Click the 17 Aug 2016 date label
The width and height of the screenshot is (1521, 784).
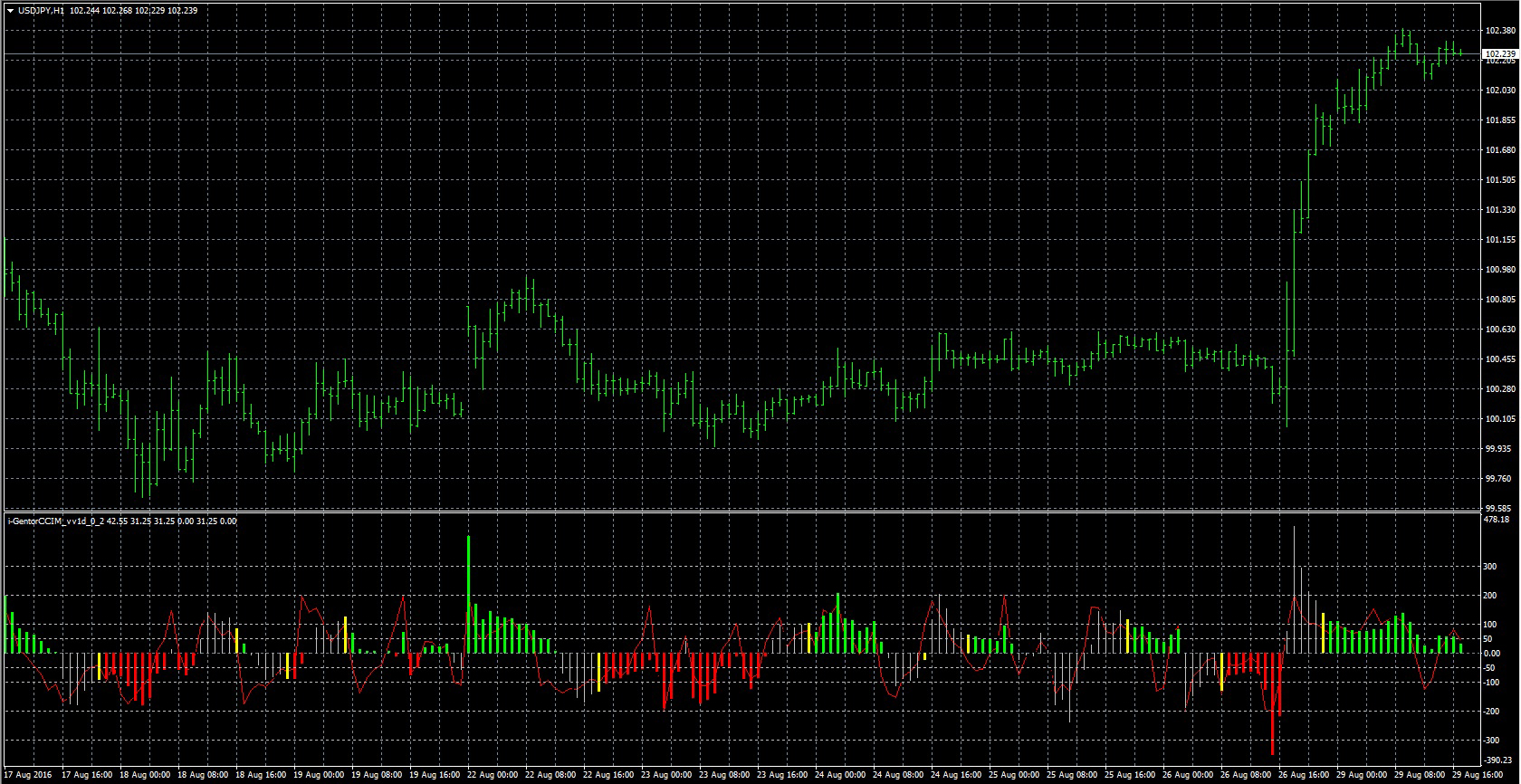(31, 776)
